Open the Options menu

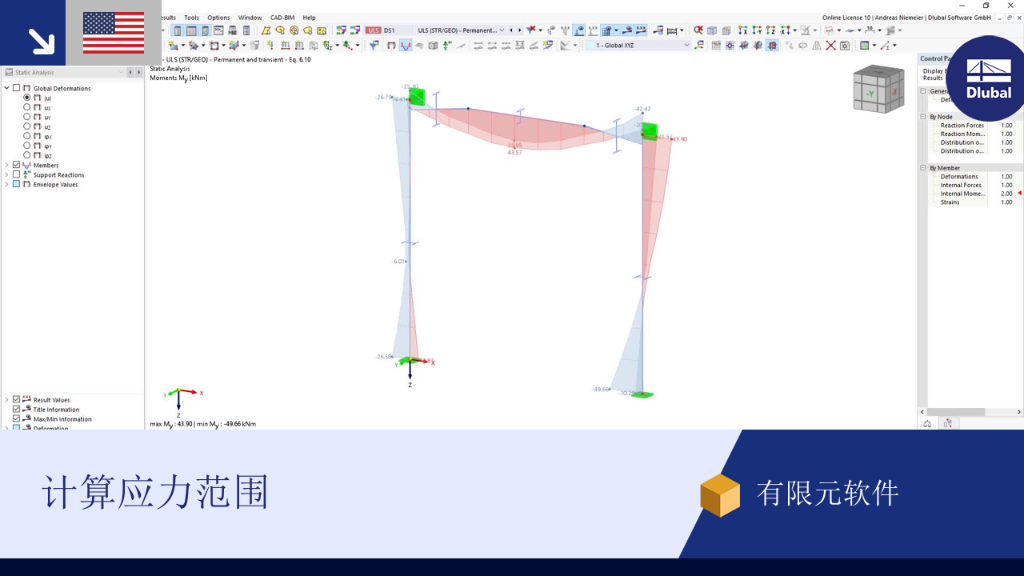(x=218, y=18)
